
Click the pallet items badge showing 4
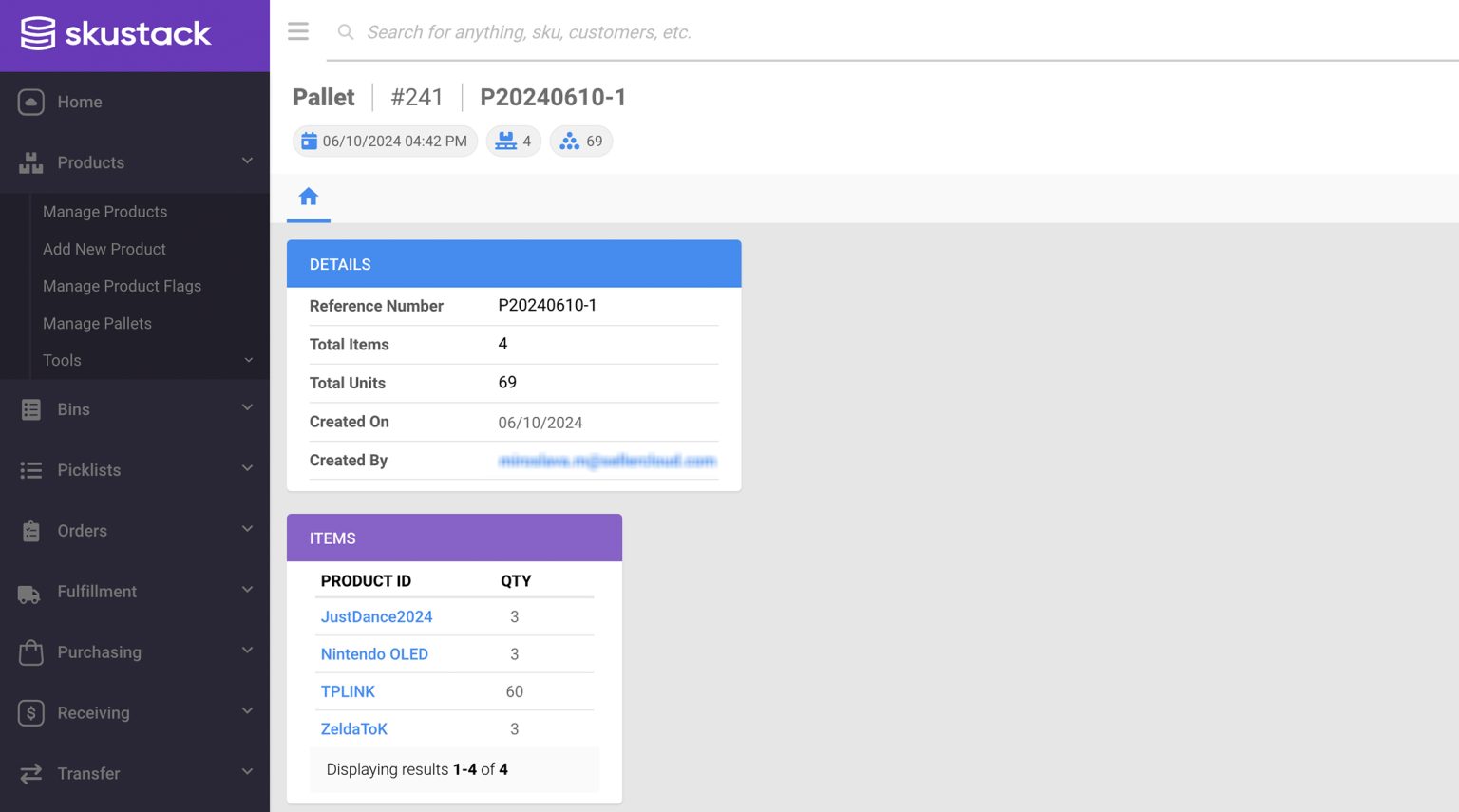click(513, 140)
